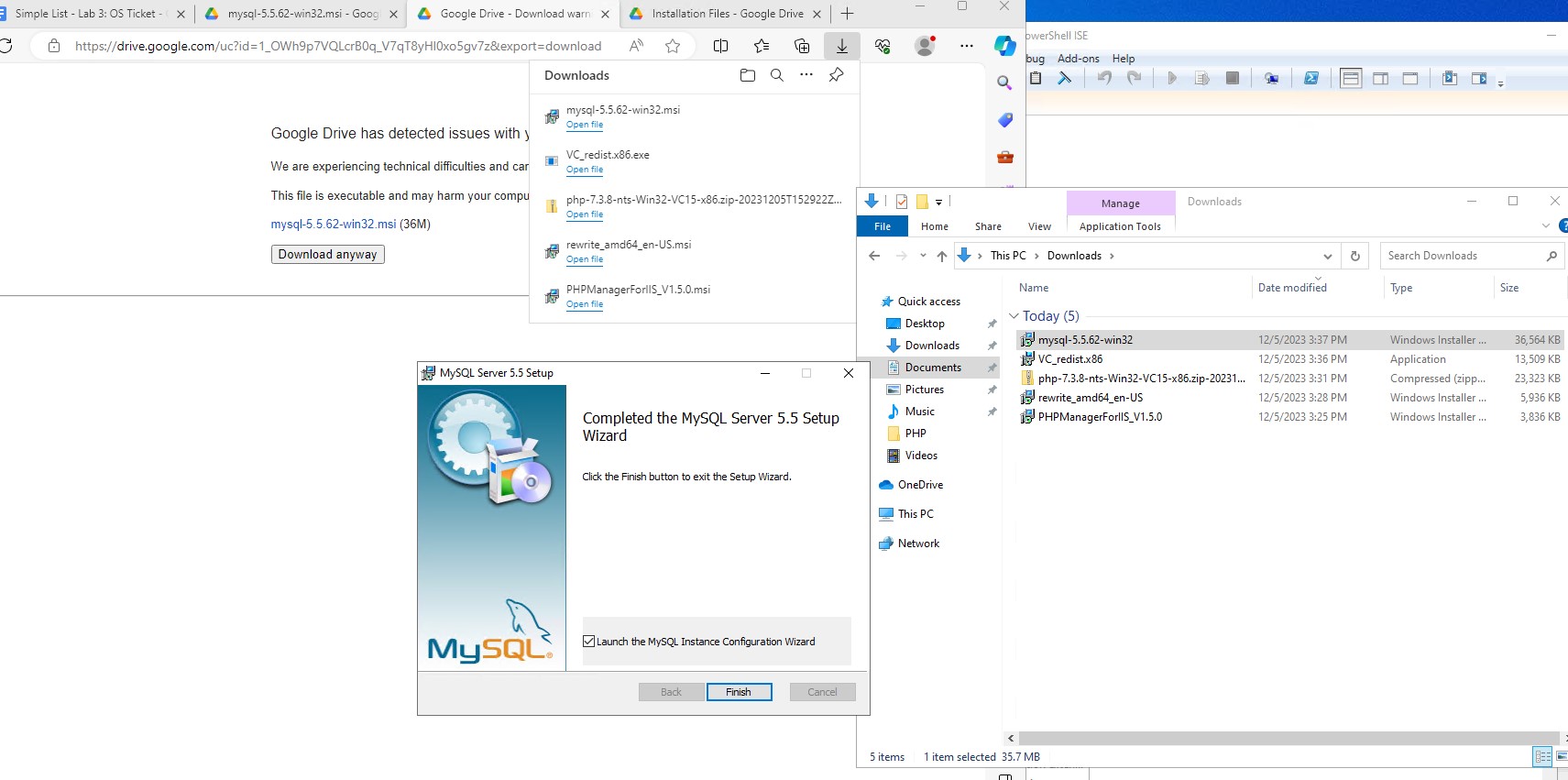This screenshot has height=780, width=1568.
Task: Click Cancel in MySQL Setup wizard
Action: 822,692
